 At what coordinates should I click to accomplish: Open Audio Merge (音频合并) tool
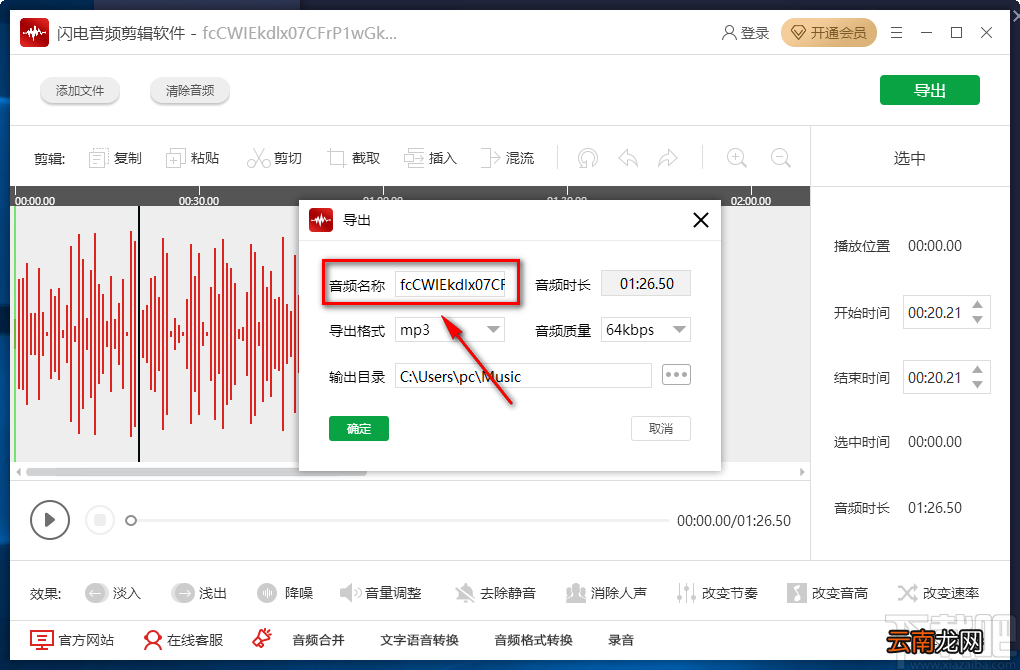[318, 640]
